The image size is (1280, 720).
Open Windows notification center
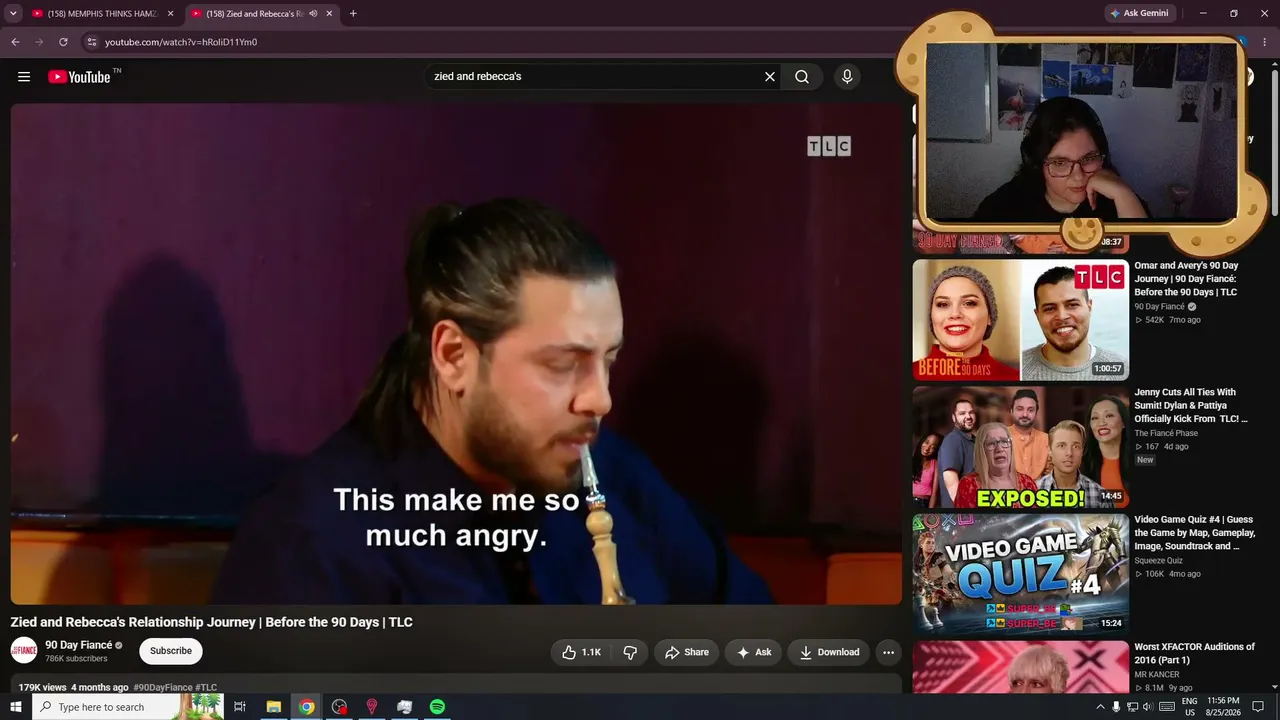(x=1258, y=707)
